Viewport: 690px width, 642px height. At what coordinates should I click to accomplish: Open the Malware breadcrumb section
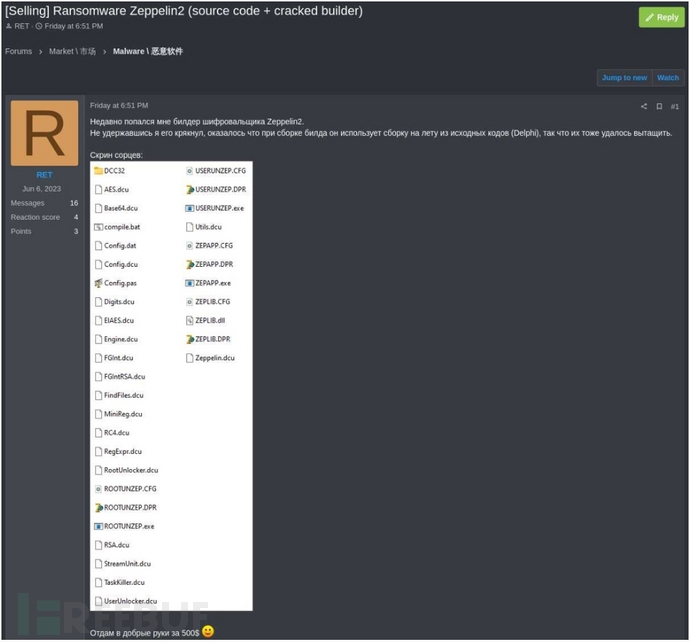[x=148, y=51]
